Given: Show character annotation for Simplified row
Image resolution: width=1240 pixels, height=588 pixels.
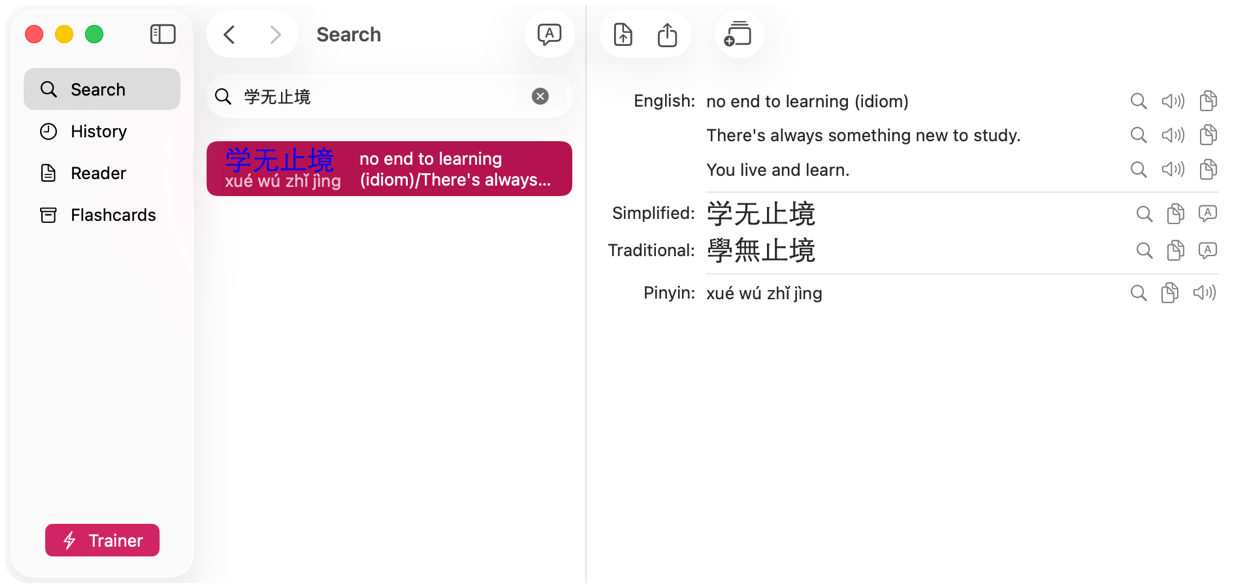Looking at the screenshot, I should click(1208, 213).
